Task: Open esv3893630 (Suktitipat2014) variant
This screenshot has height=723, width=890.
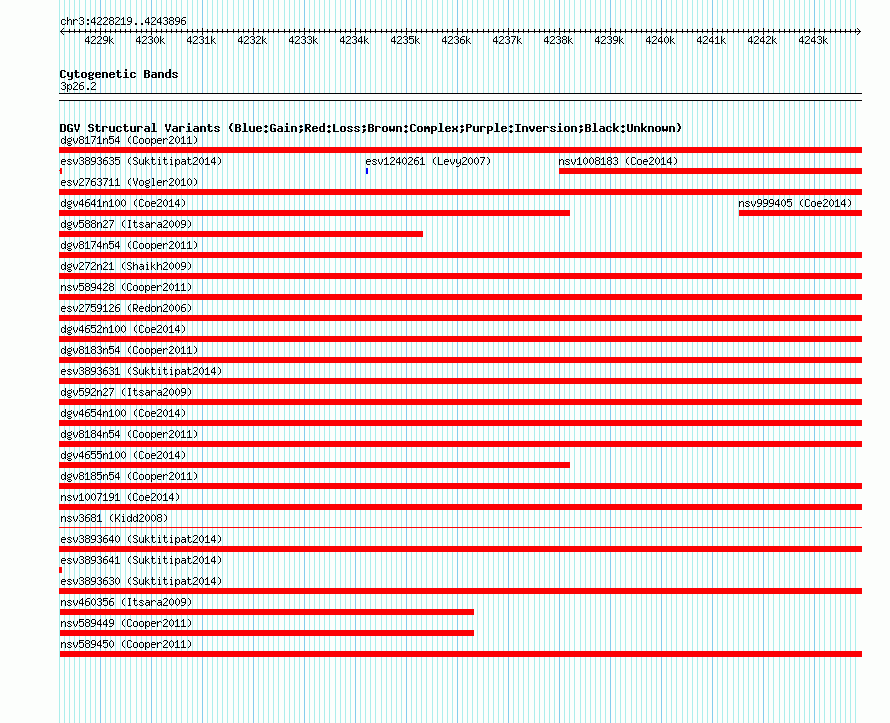Action: pyautogui.click(x=141, y=581)
